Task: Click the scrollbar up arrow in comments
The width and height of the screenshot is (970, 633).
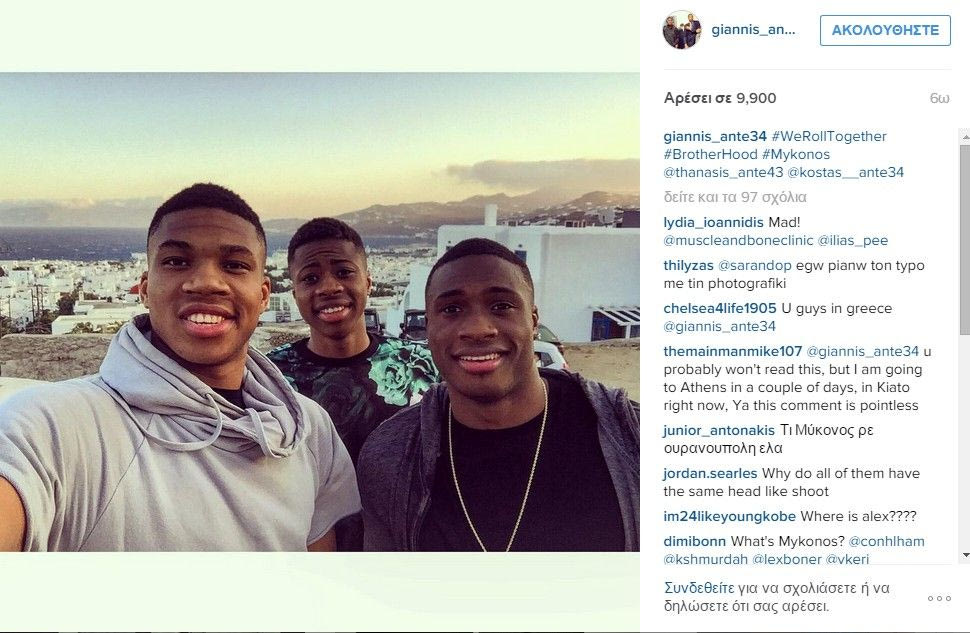Action: 964,136
